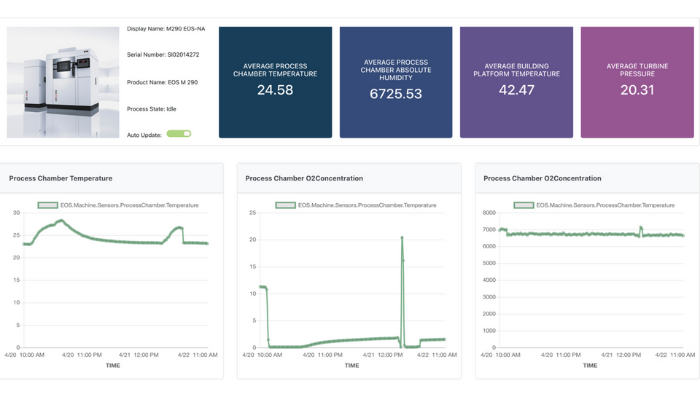Viewport: 700px width, 400px height.
Task: Toggle legend swatch in rightmost O2Concentration chart
Action: 524,205
